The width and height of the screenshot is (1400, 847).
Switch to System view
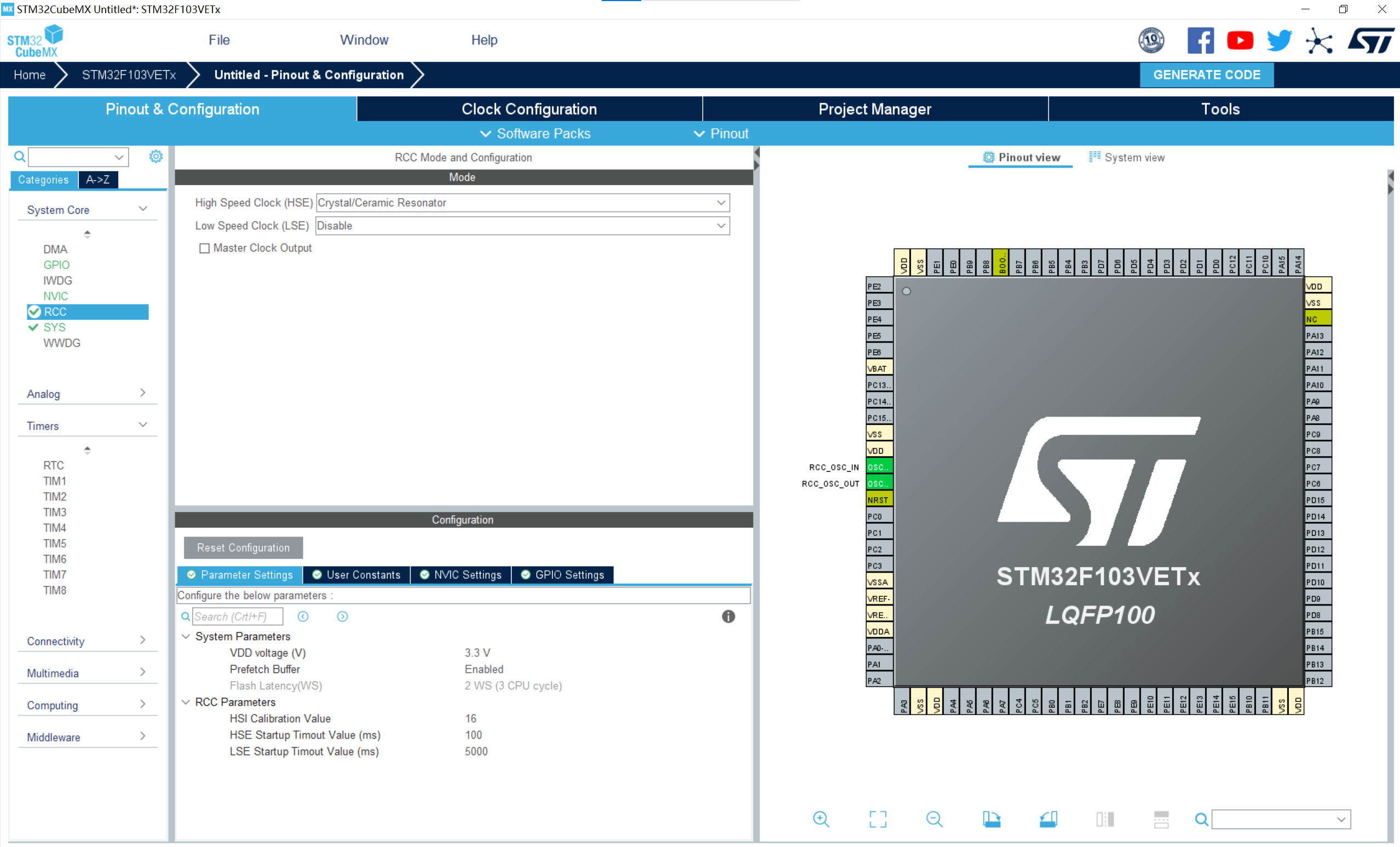pyautogui.click(x=1127, y=157)
